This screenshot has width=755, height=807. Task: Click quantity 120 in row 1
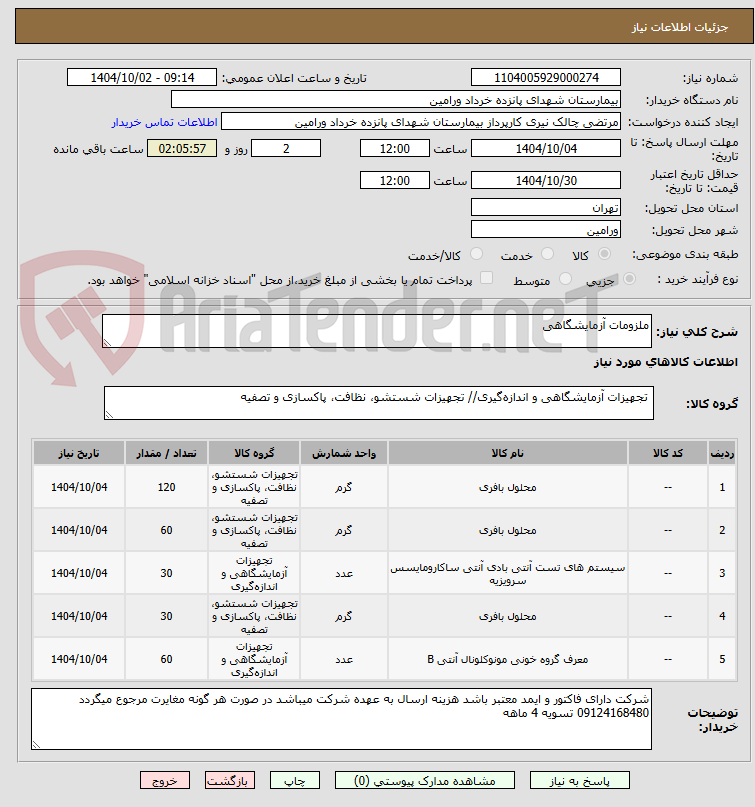click(x=166, y=487)
